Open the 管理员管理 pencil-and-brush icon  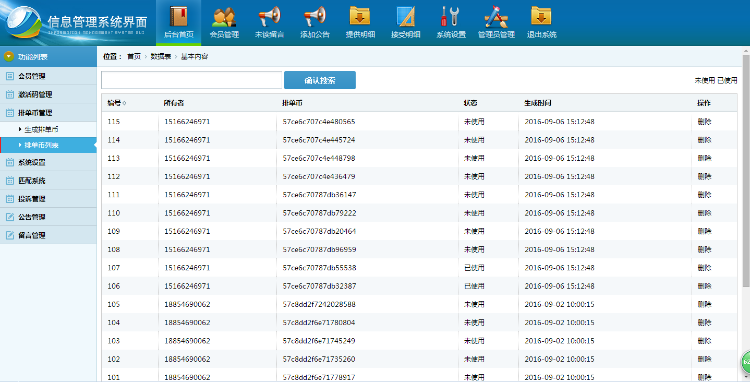click(x=496, y=17)
